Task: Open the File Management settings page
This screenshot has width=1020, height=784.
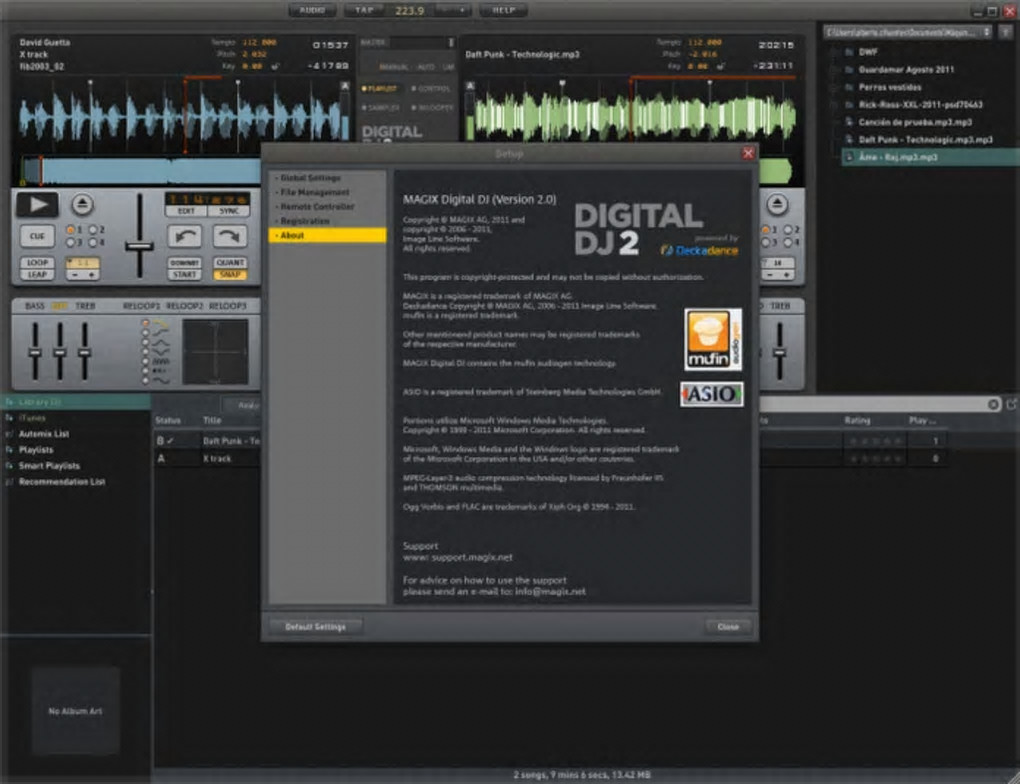Action: click(x=314, y=192)
